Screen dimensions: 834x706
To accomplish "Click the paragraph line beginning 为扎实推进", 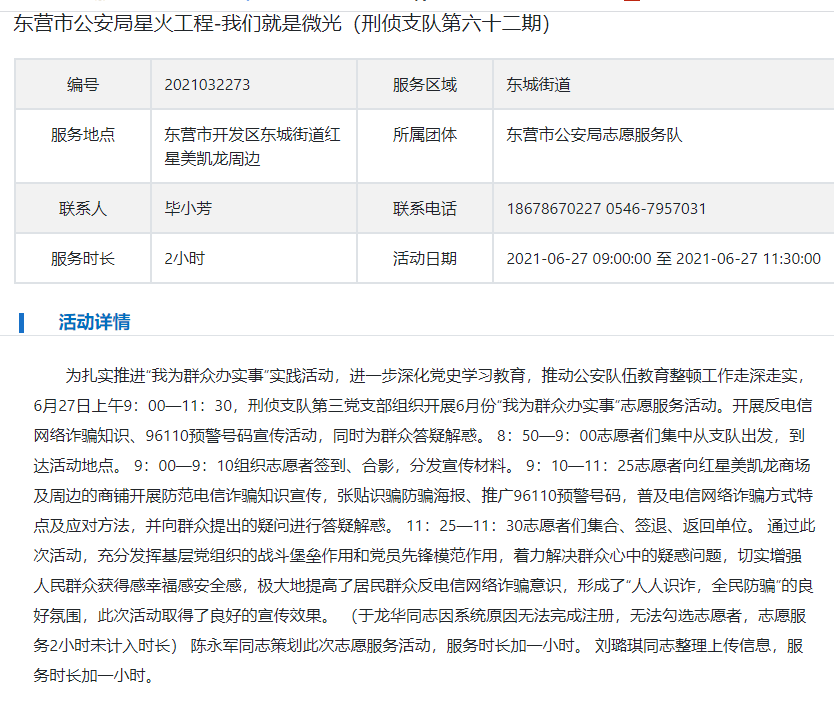I will [x=435, y=376].
